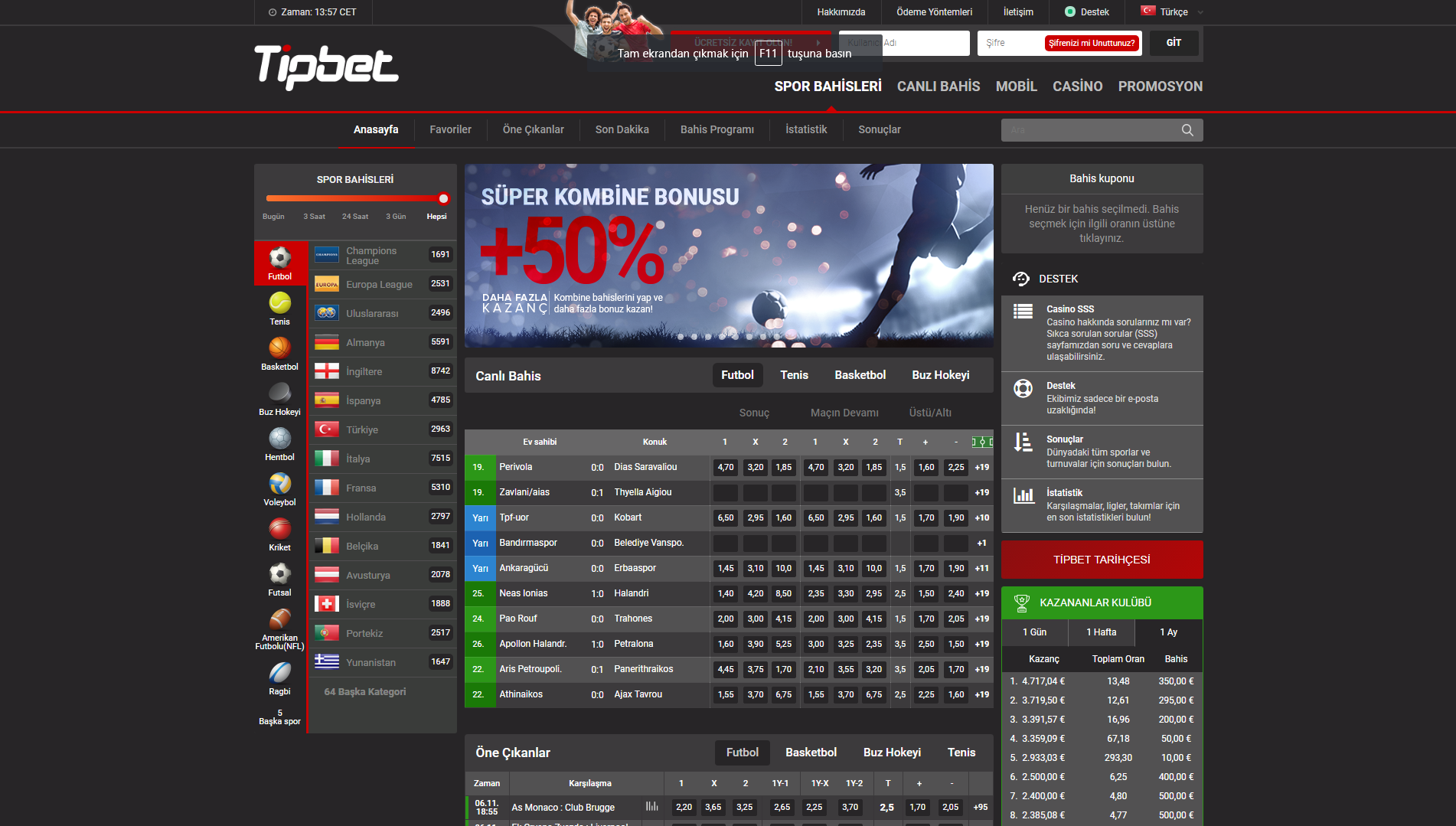Expand 64 Başka Kategori list
This screenshot has height=826, width=1456.
click(x=365, y=692)
